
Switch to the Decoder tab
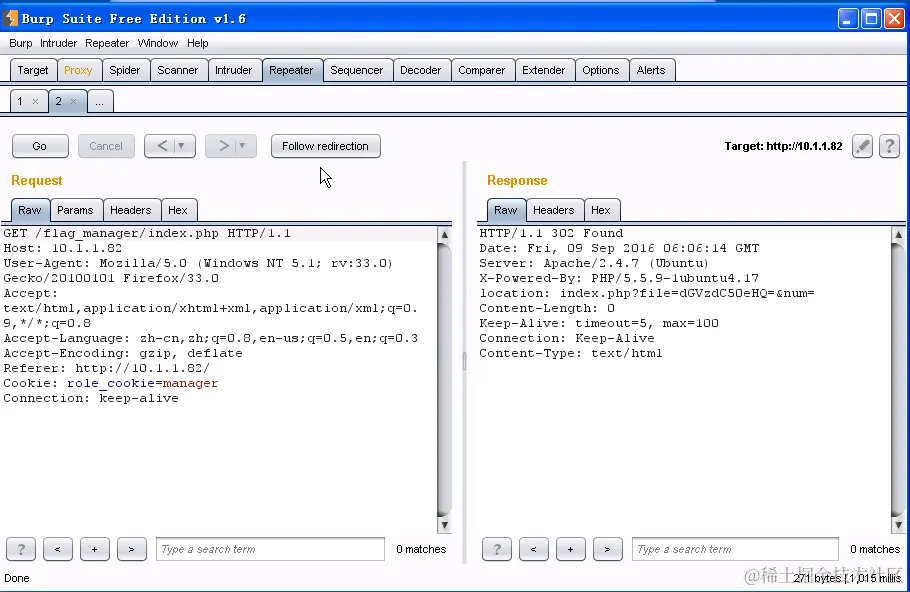tap(421, 70)
